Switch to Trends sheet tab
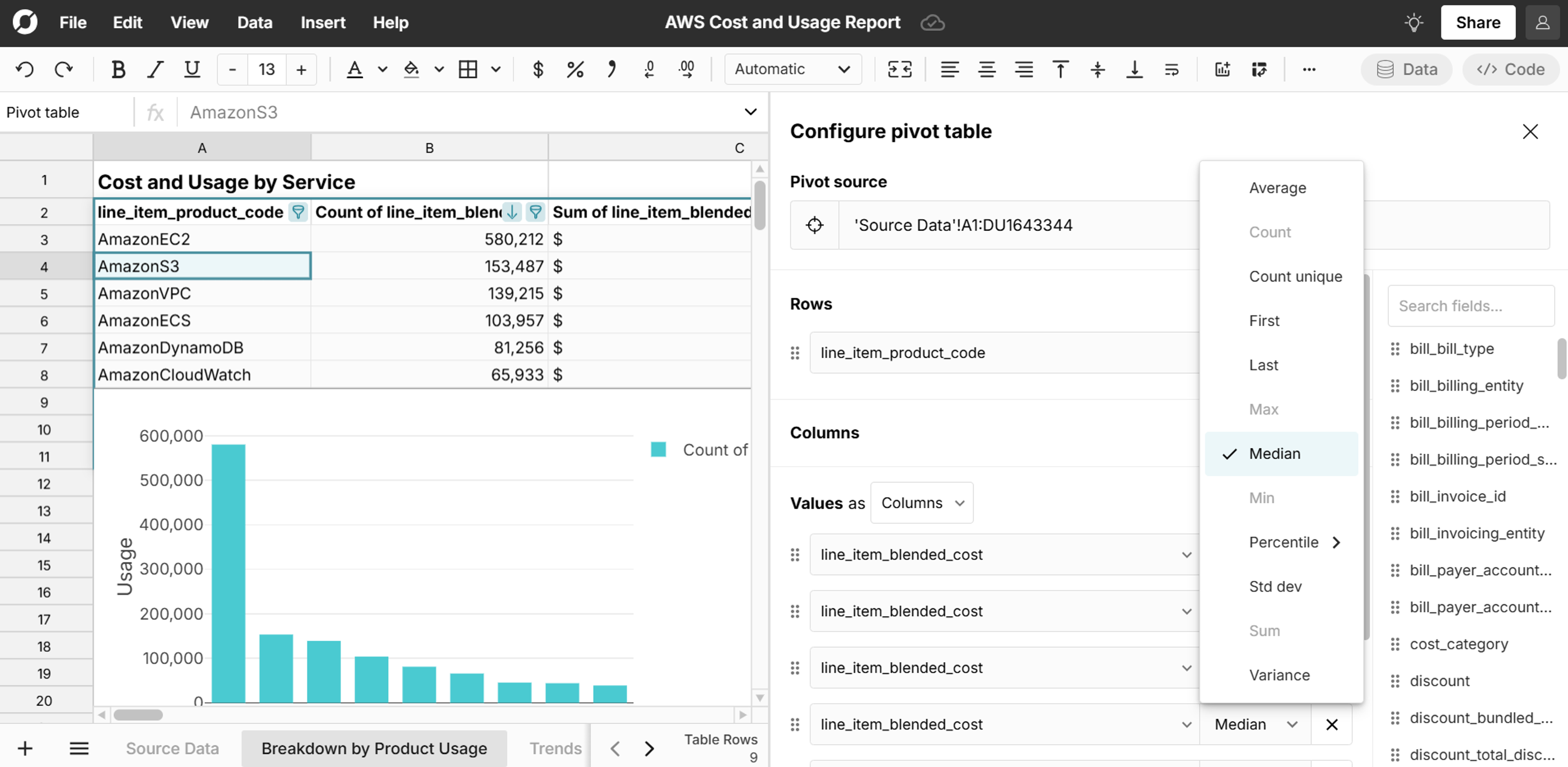The width and height of the screenshot is (1568, 767). click(555, 749)
